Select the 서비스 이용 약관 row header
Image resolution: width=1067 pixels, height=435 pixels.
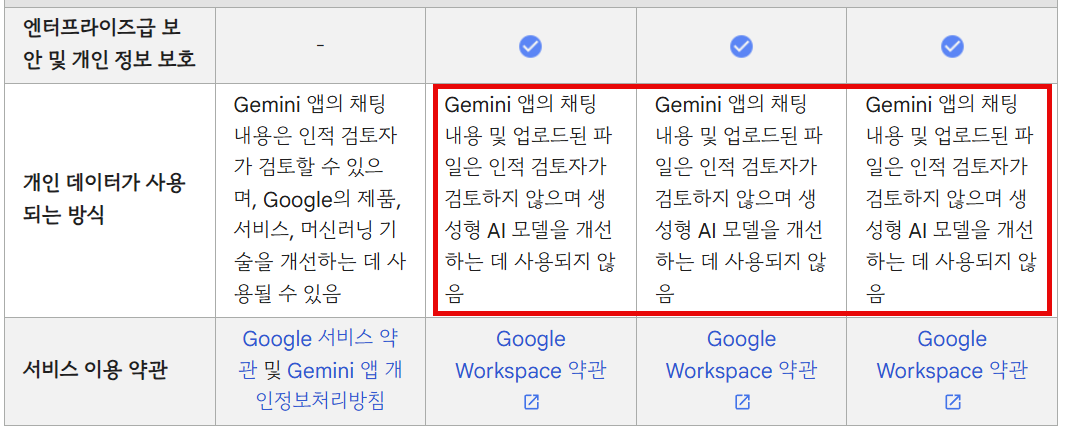(x=95, y=370)
